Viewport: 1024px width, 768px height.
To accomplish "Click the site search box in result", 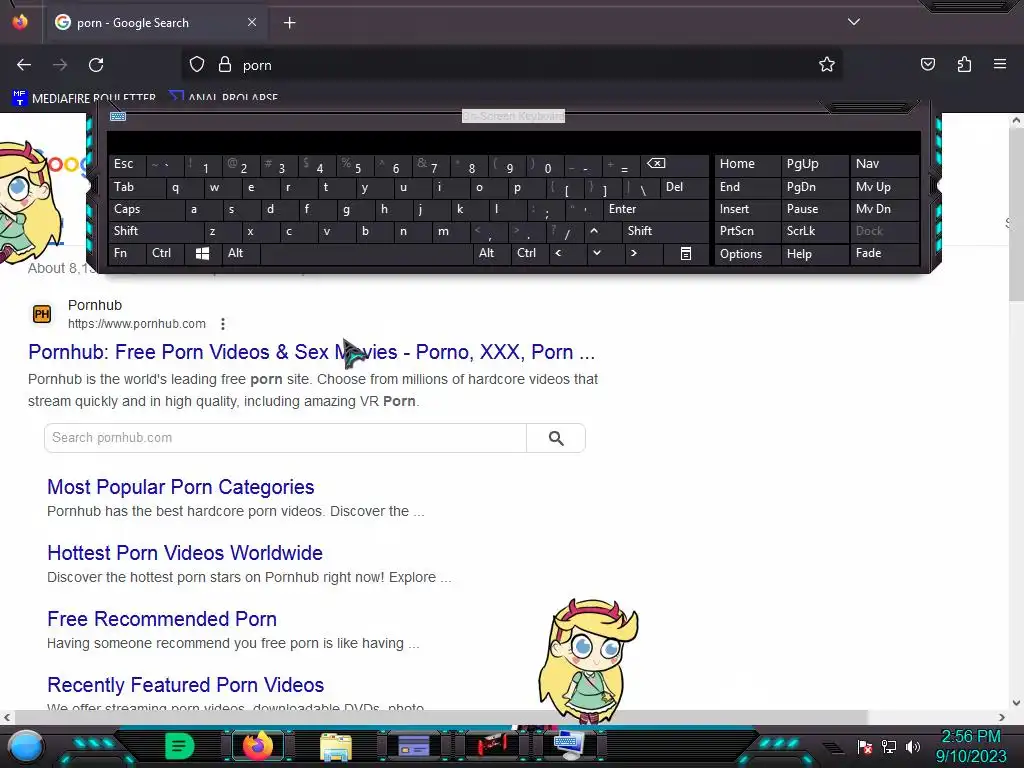I will pos(285,438).
